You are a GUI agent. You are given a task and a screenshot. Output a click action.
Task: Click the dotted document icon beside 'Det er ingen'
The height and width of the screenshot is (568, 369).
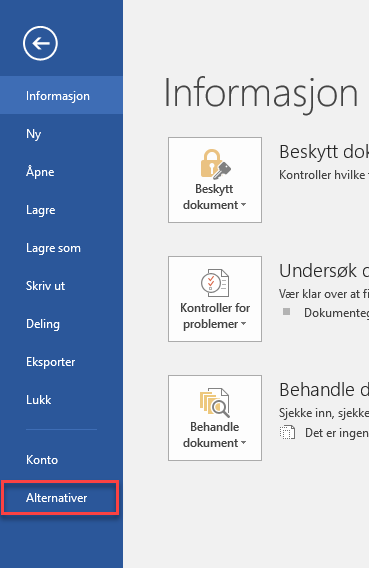(287, 433)
